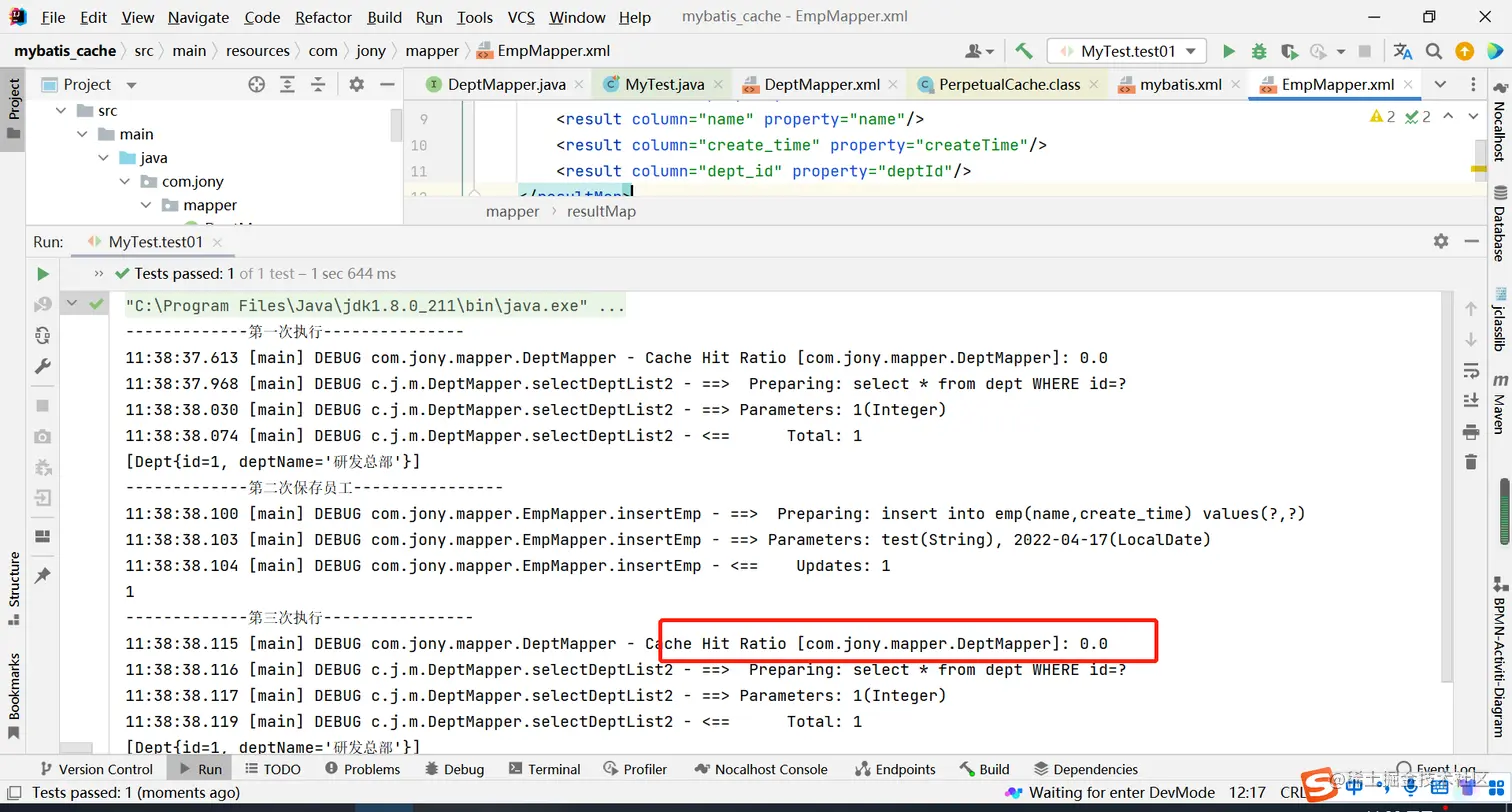Run MyTest.test01 with the green toolbar arrow
Image resolution: width=1512 pixels, height=812 pixels.
coord(1229,51)
